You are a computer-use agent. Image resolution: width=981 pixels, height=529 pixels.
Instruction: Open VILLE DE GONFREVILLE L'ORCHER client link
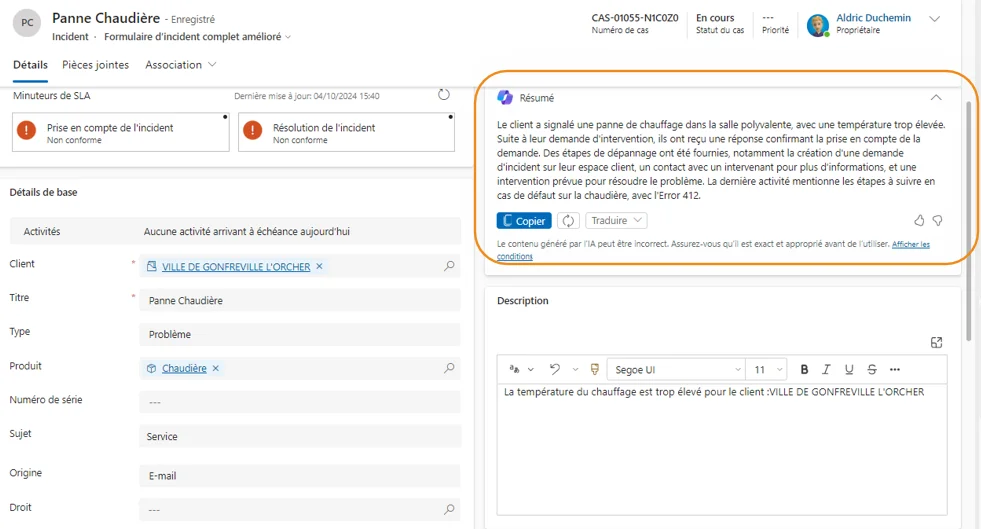[x=236, y=266]
